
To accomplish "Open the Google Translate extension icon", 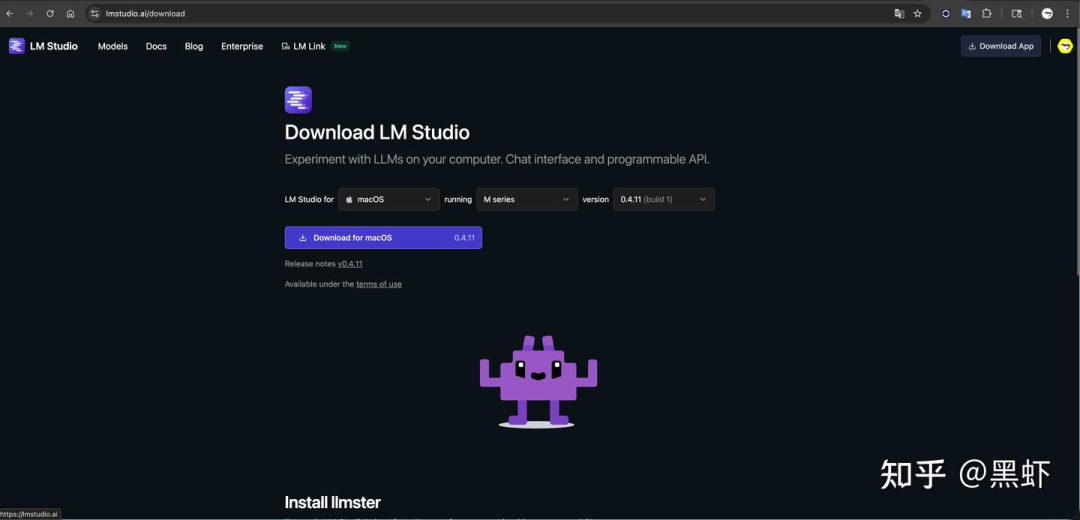I will [x=966, y=14].
